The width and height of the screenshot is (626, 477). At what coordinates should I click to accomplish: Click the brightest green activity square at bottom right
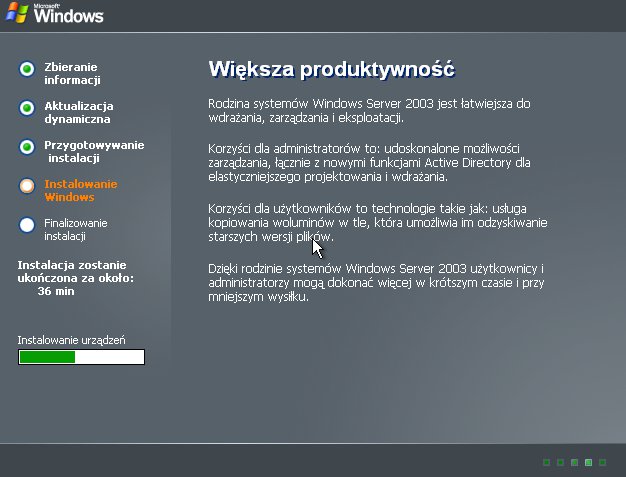coord(588,462)
